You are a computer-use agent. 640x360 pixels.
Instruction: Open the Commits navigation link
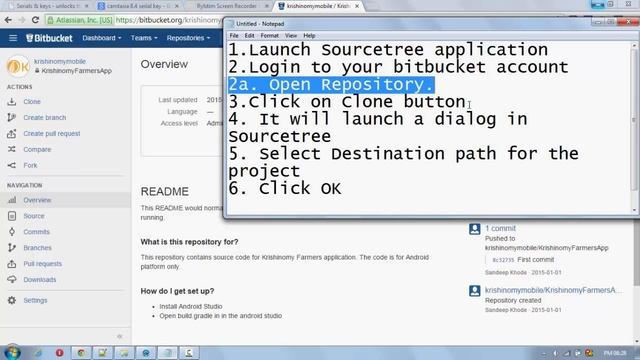[x=36, y=232]
